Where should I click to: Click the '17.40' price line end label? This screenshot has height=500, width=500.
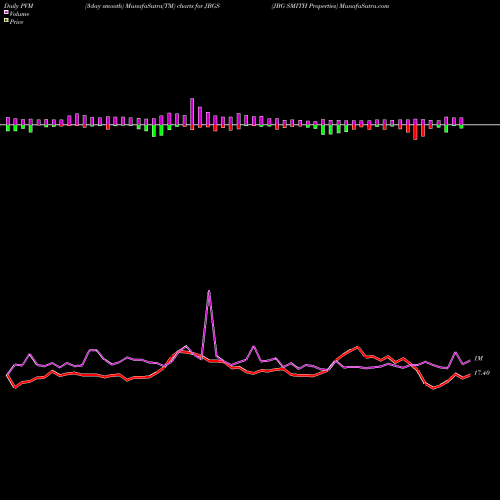(x=482, y=373)
